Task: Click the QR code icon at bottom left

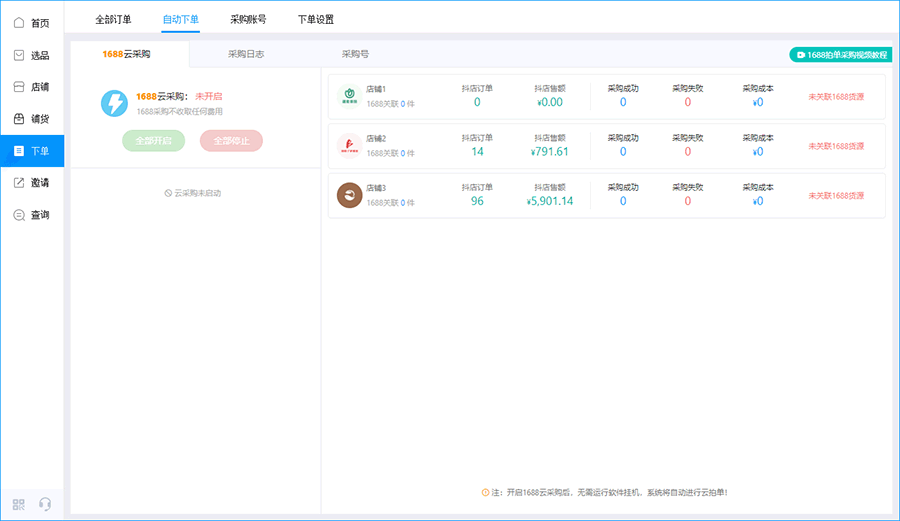Action: pos(19,504)
